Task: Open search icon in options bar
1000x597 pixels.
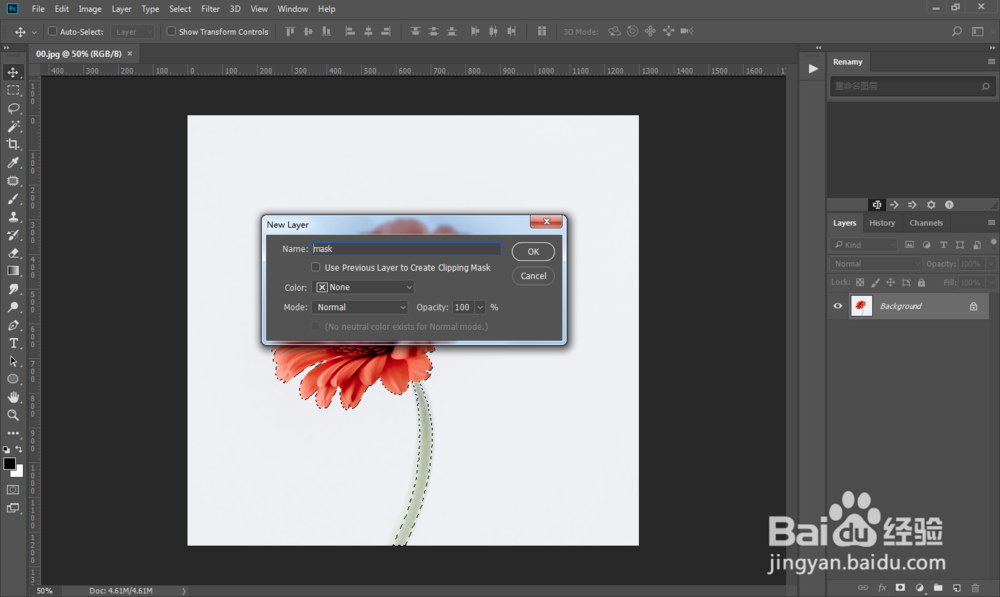Action: tap(957, 31)
